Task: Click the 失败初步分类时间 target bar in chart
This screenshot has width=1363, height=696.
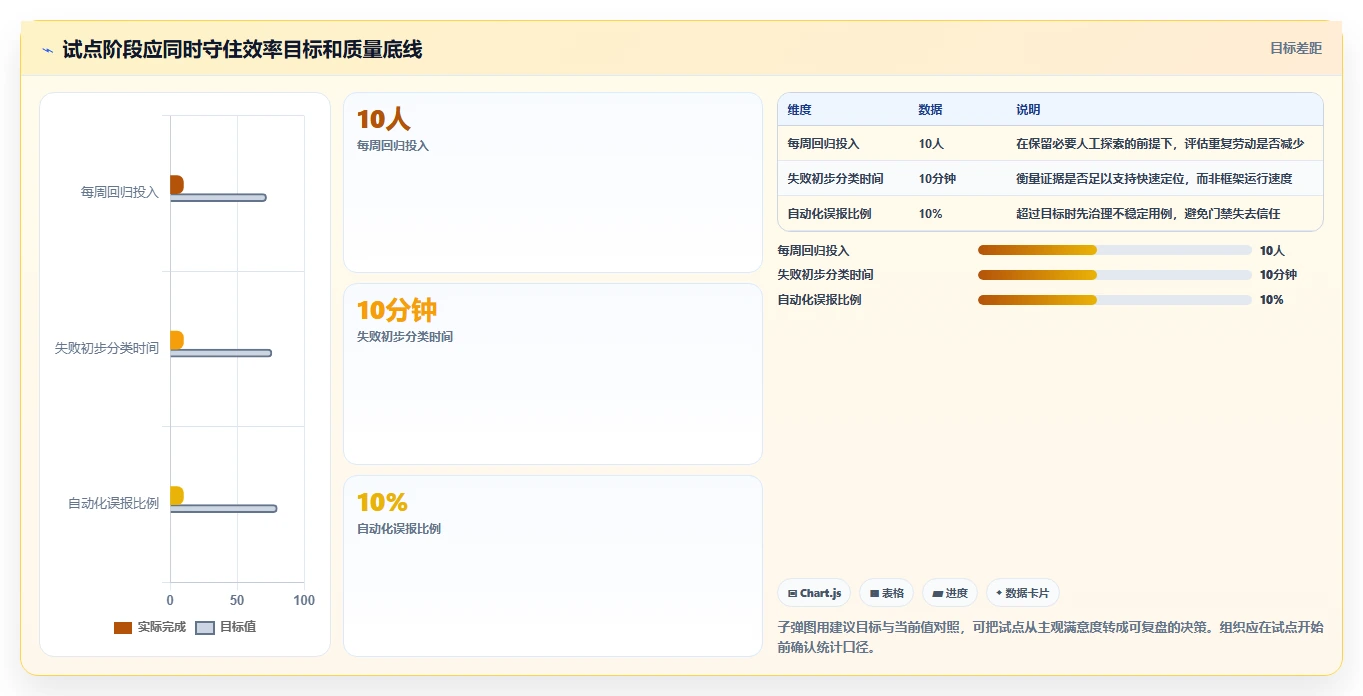Action: tap(221, 353)
